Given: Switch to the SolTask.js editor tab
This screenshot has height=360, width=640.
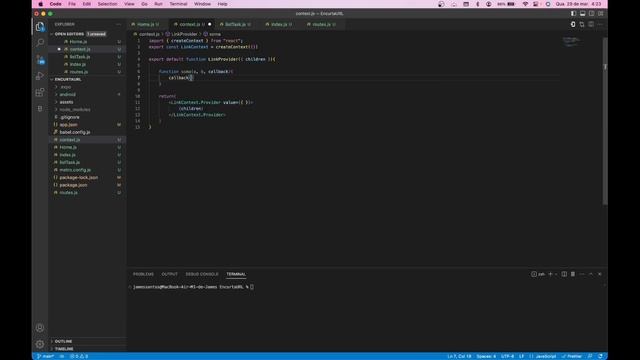Looking at the screenshot, I should (x=236, y=24).
